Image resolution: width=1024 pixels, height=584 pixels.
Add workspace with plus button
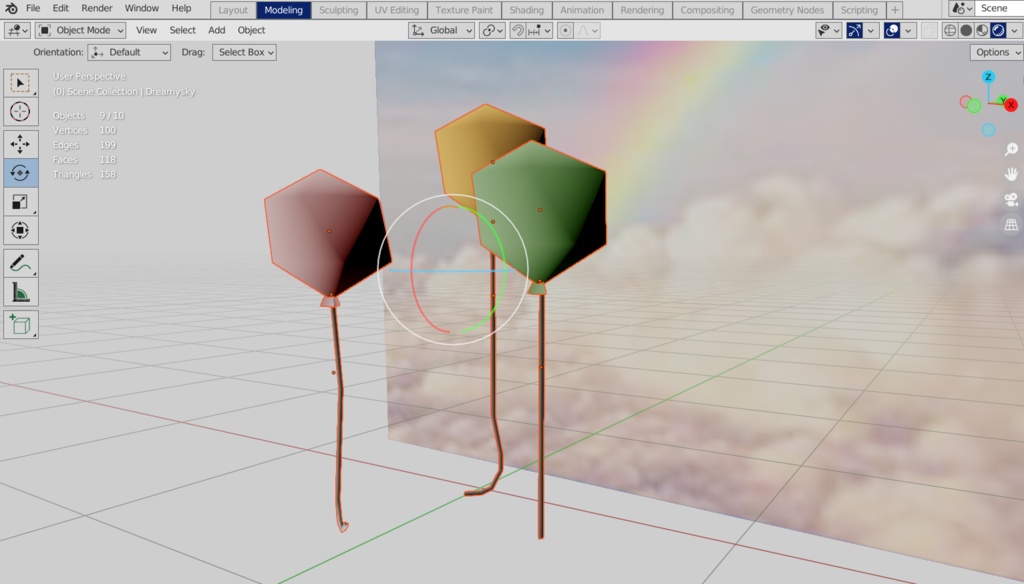pyautogui.click(x=895, y=10)
